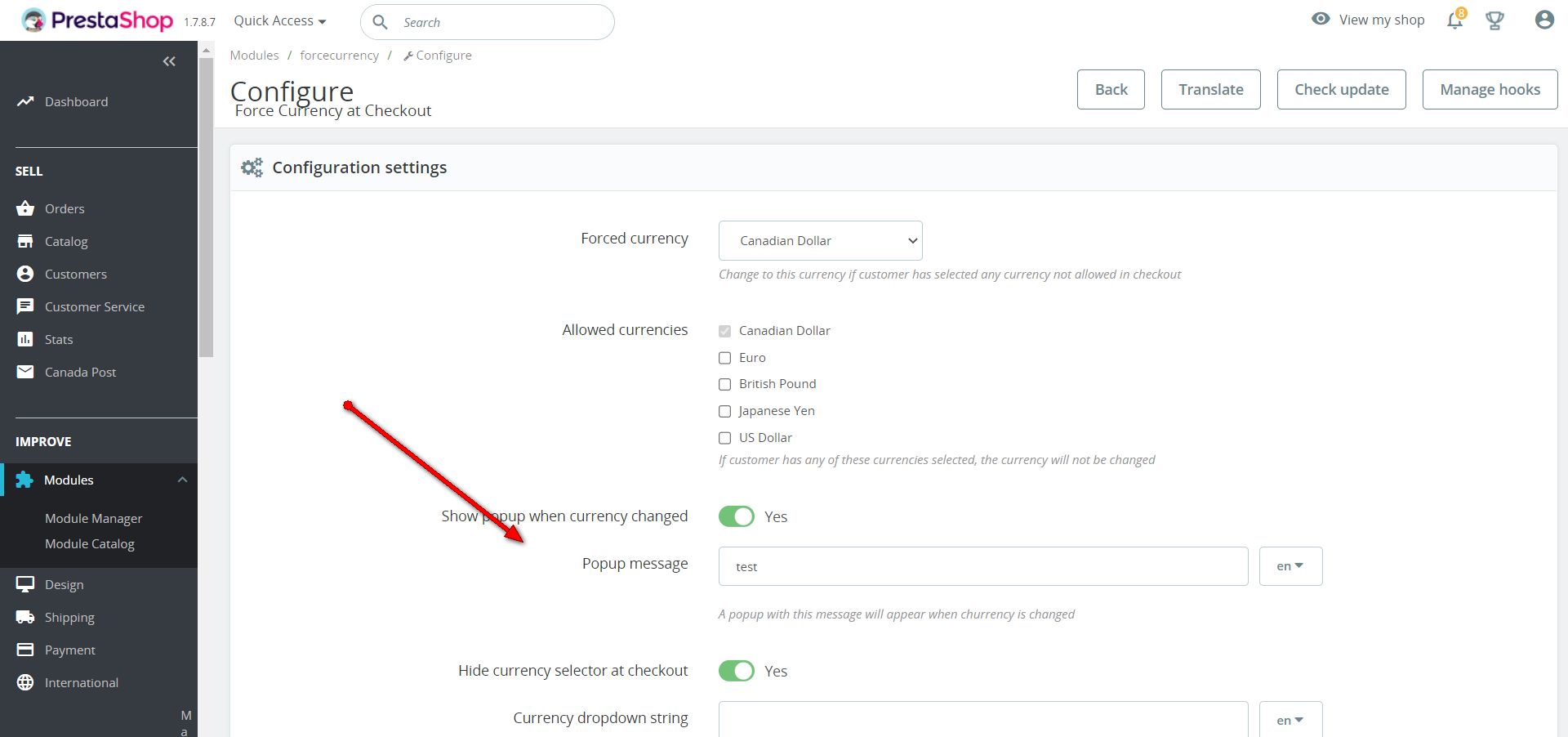Screen dimensions: 1568x737
Task: Enable the US Dollar checkbox
Action: [724, 438]
